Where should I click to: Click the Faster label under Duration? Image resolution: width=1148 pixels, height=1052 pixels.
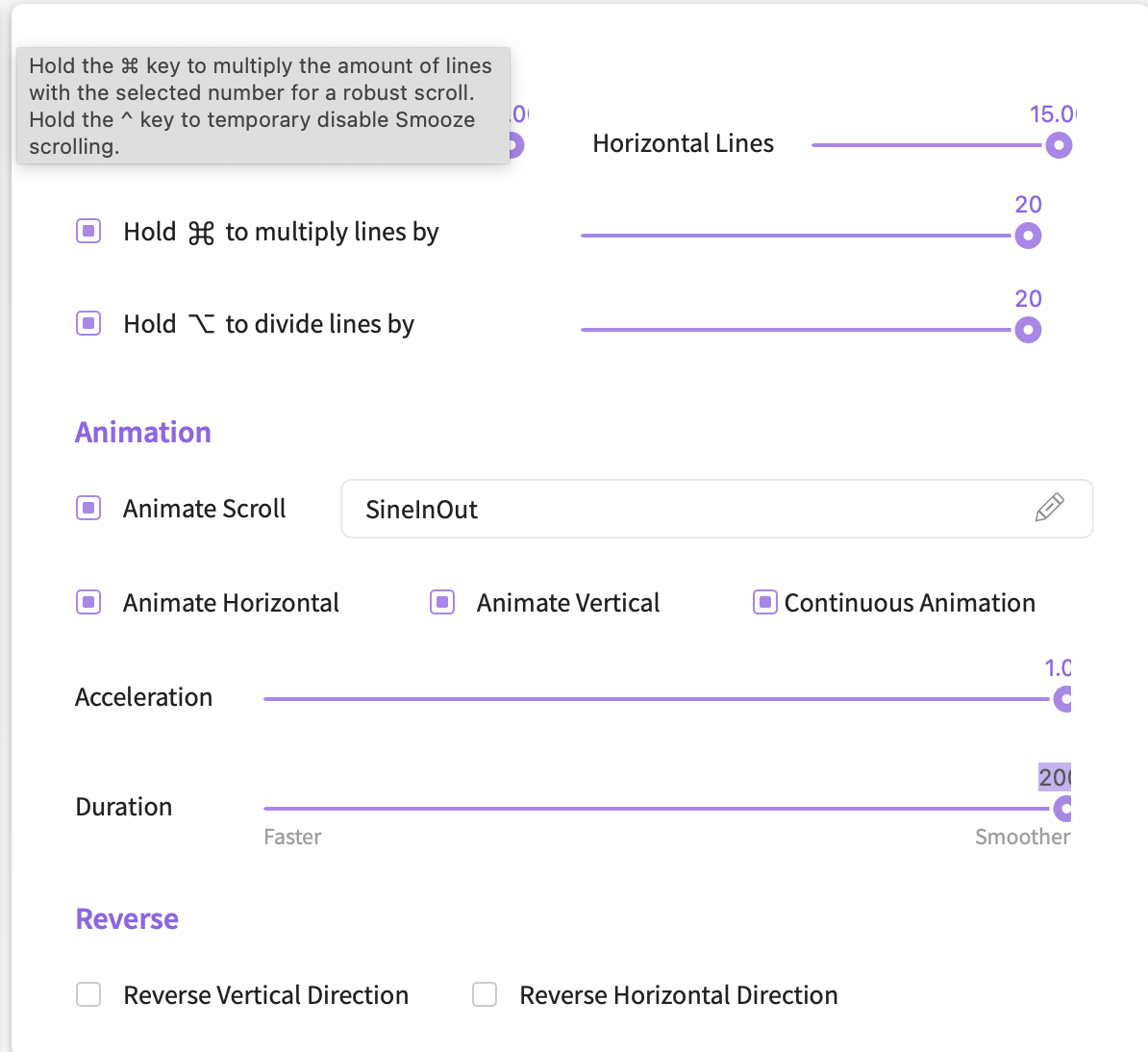[292, 837]
